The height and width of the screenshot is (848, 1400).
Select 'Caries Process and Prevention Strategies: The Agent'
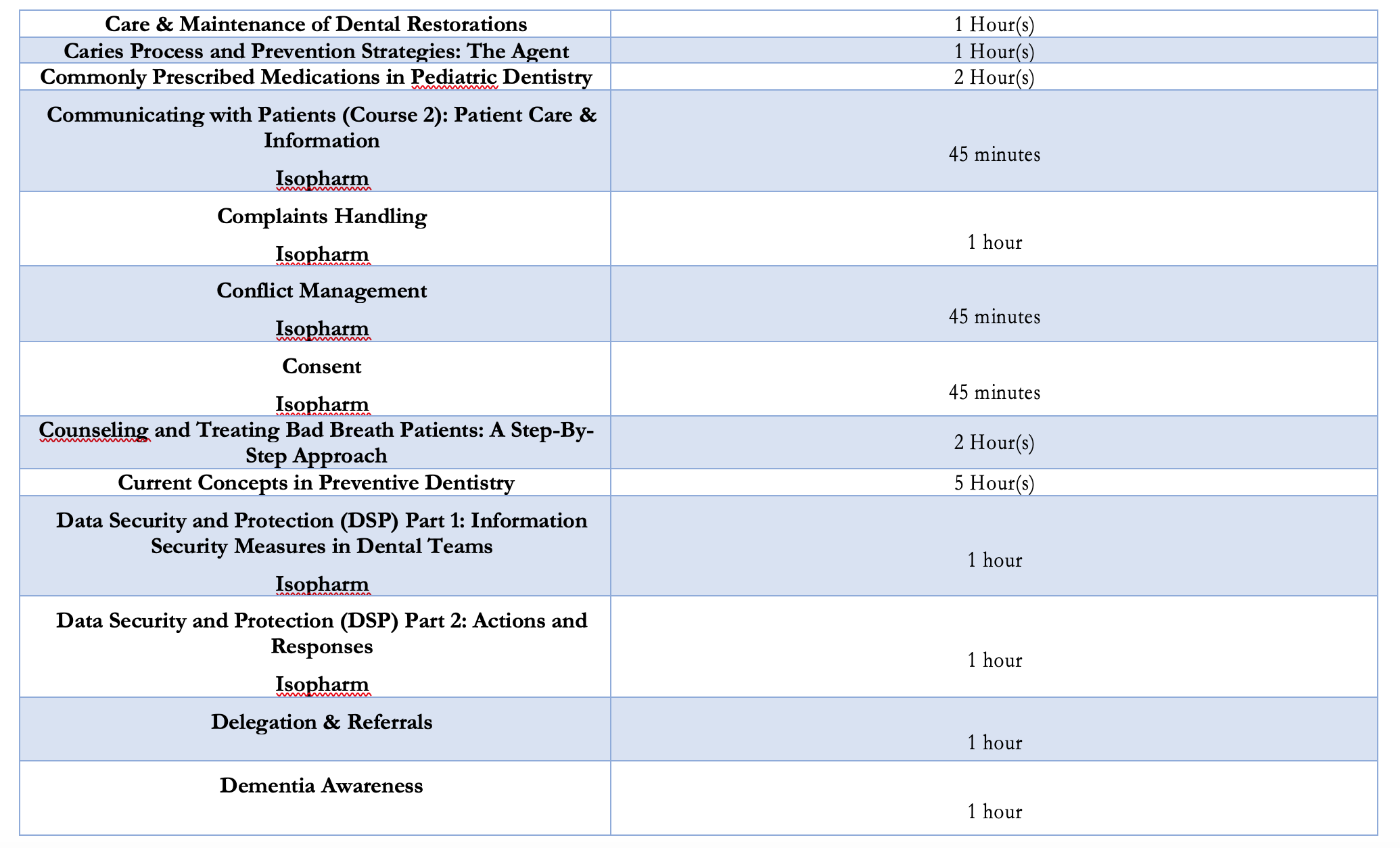click(x=316, y=51)
